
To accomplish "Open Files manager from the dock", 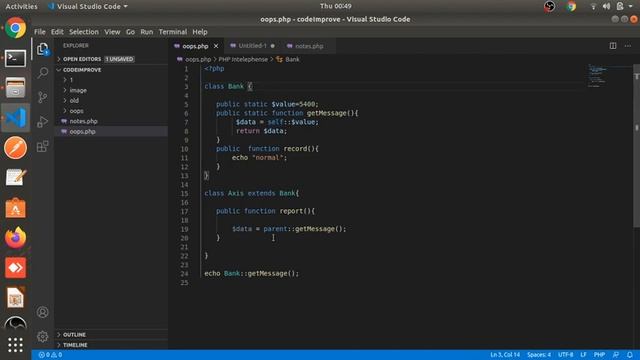I will pyautogui.click(x=16, y=88).
